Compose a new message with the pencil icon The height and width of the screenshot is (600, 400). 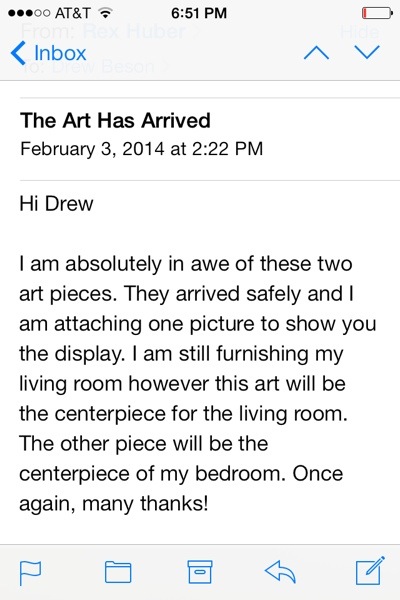coord(370,571)
